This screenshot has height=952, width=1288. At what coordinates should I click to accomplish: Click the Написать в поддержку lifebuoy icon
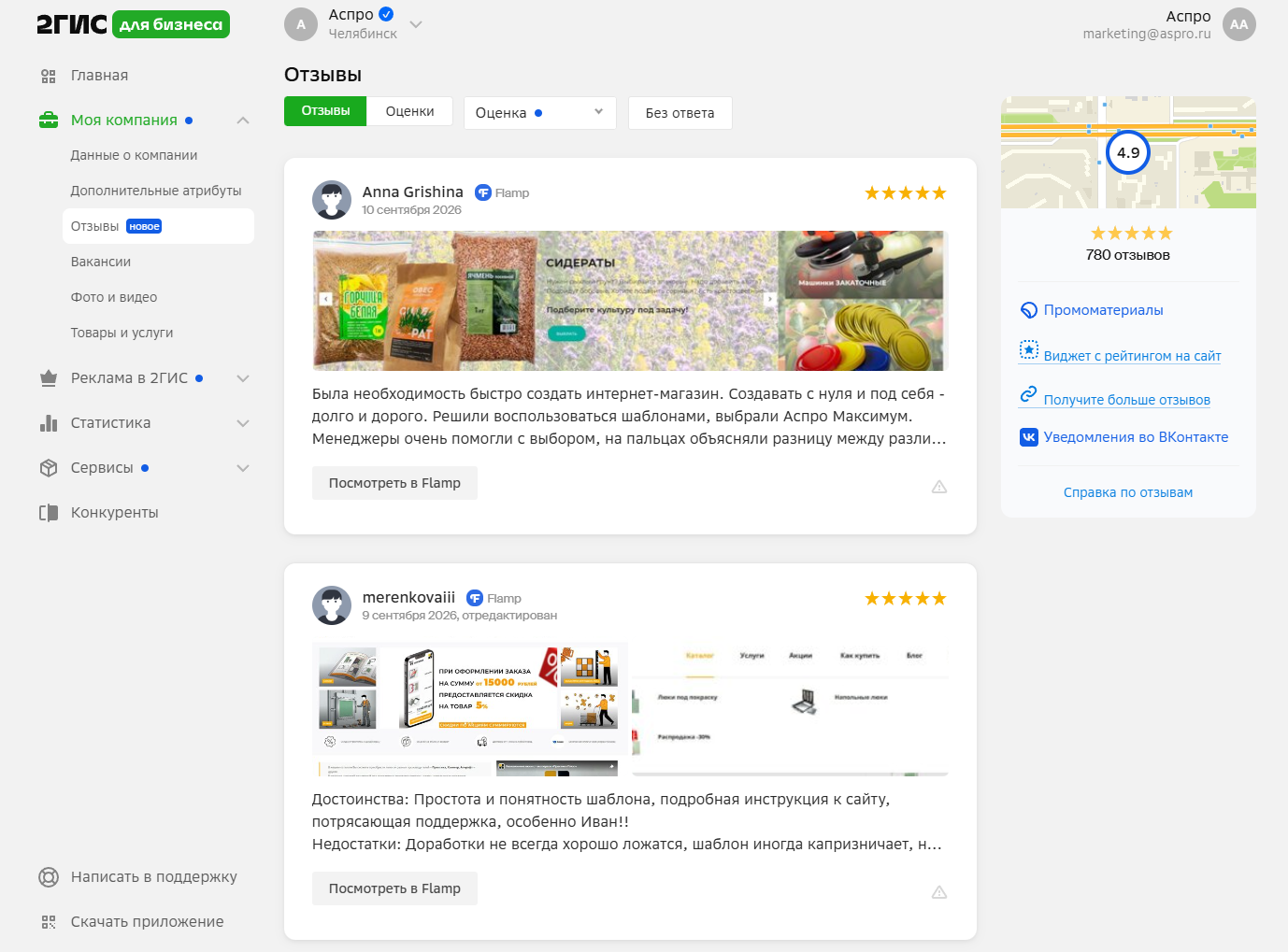click(x=49, y=877)
